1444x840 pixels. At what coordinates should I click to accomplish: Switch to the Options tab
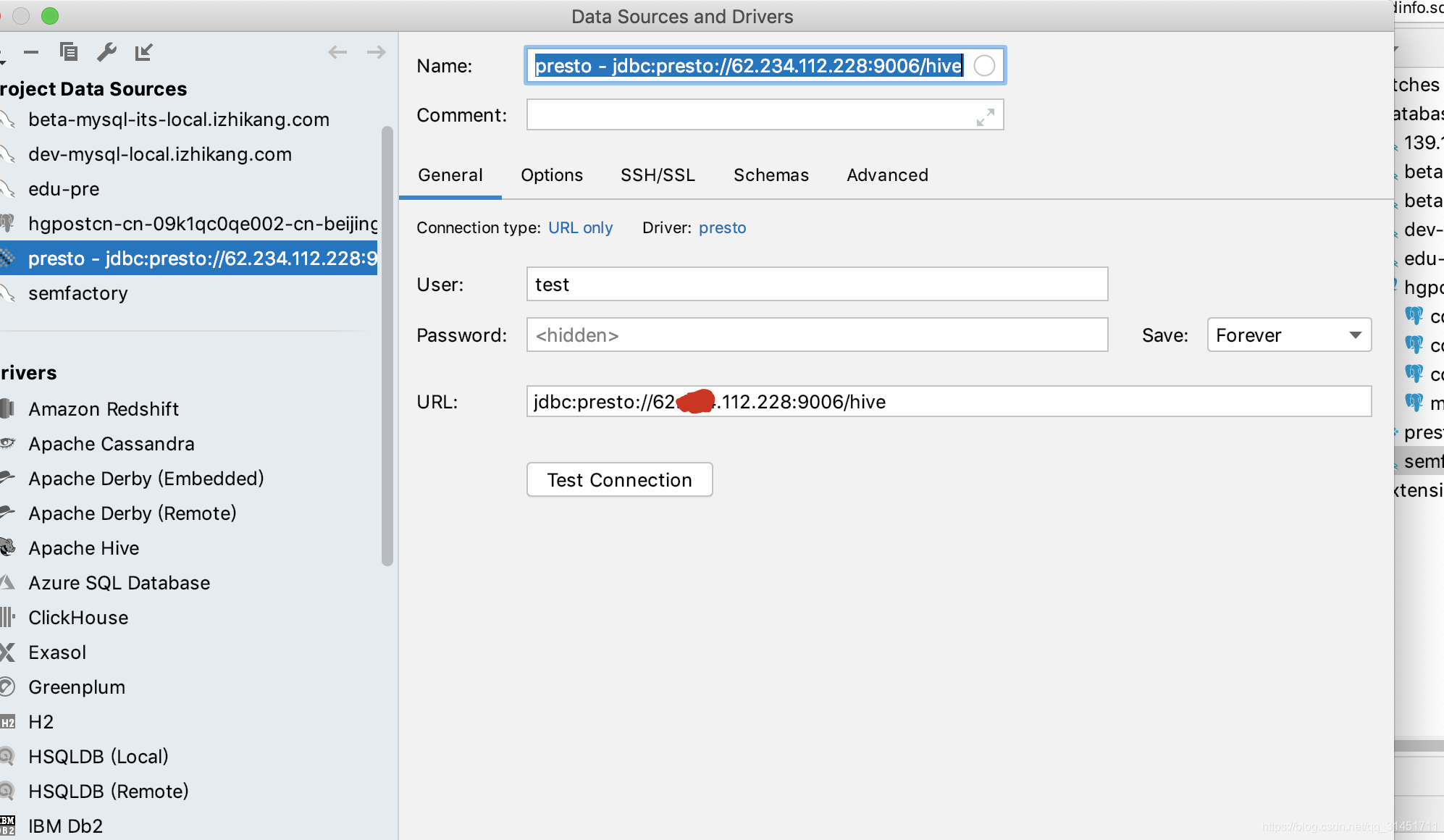[551, 175]
